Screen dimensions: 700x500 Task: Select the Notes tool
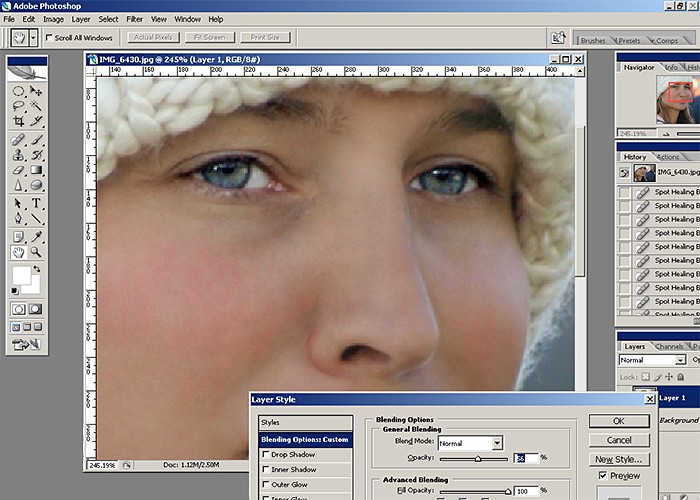coord(18,237)
